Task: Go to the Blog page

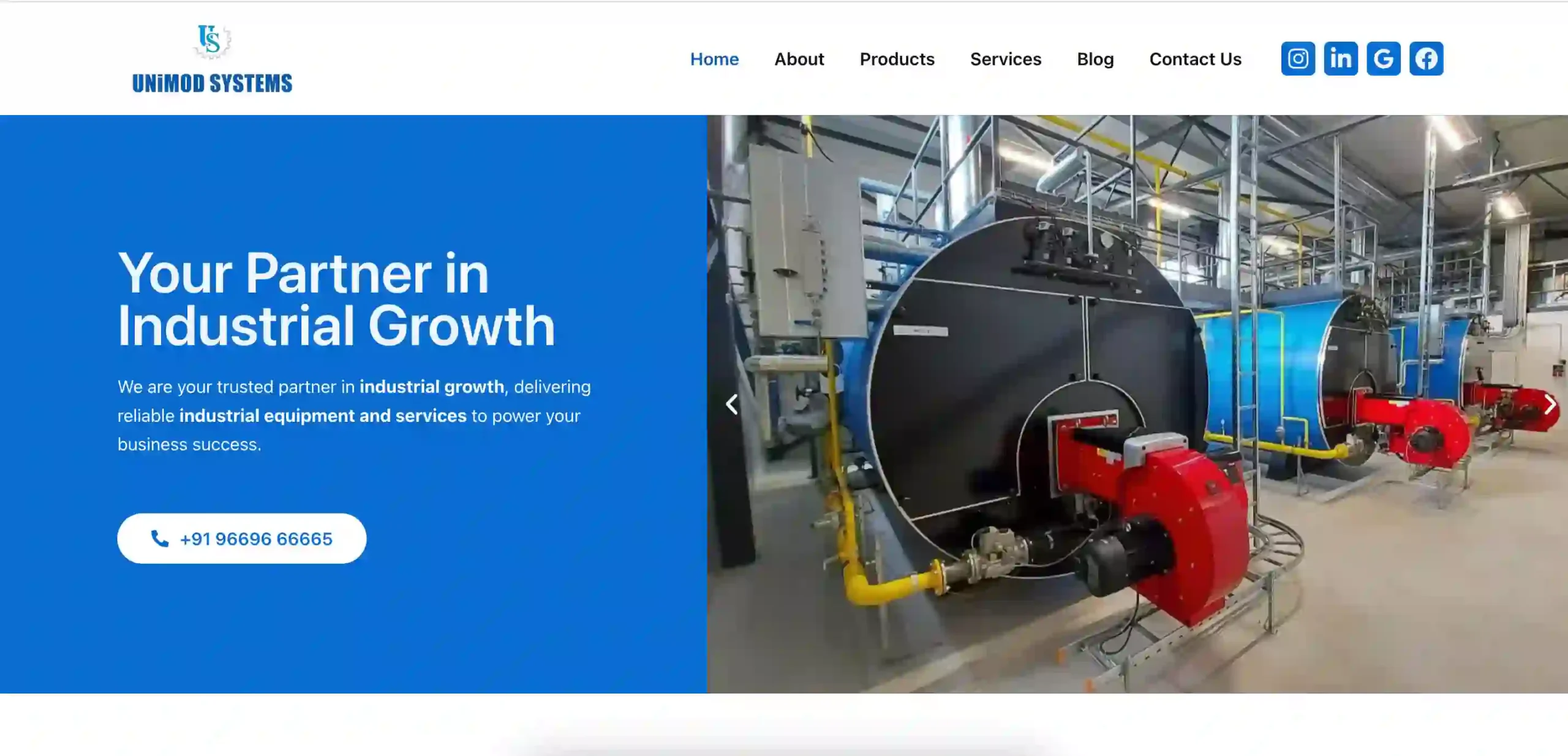Action: coord(1095,59)
